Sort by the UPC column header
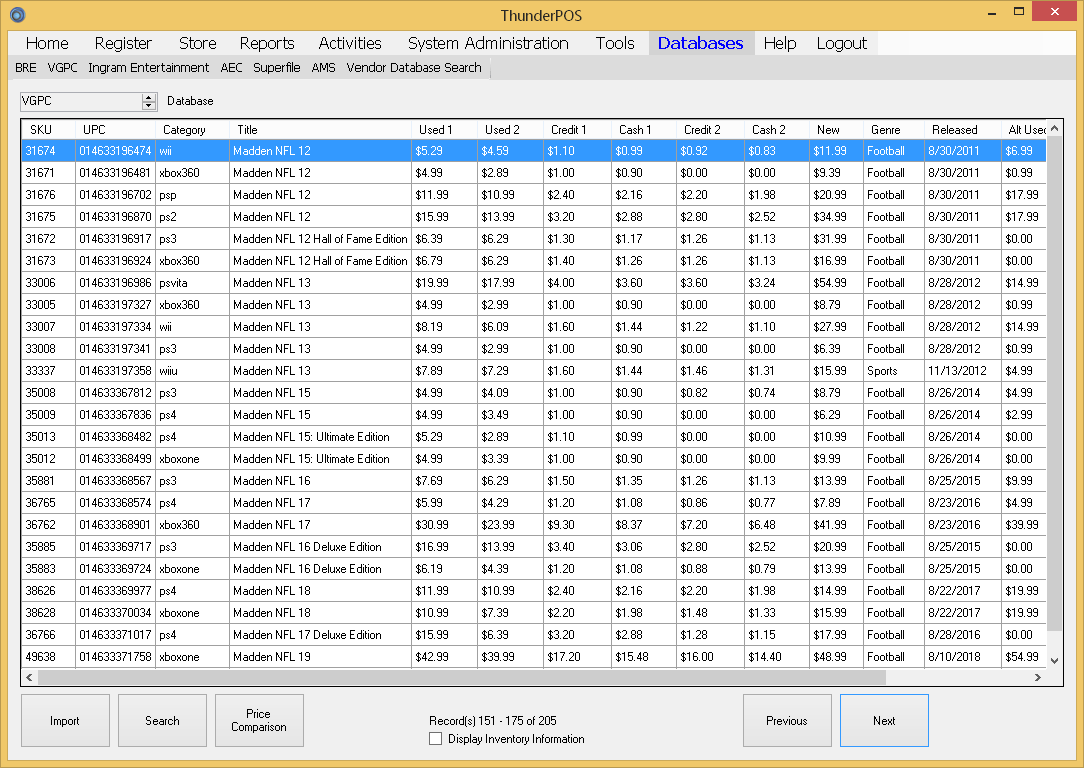Viewport: 1084px width, 768px height. 115,129
